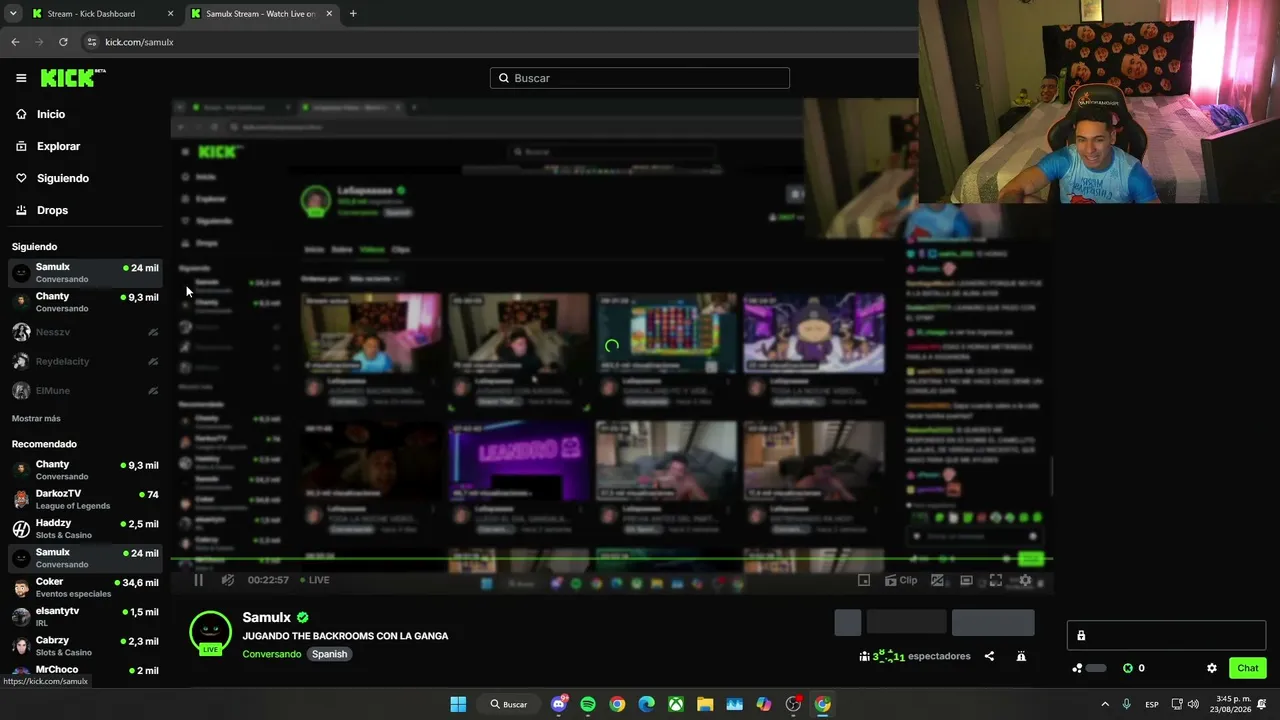Viewport: 1280px width, 720px height.
Task: Open offline channel Reydelacity
Action: (85, 361)
